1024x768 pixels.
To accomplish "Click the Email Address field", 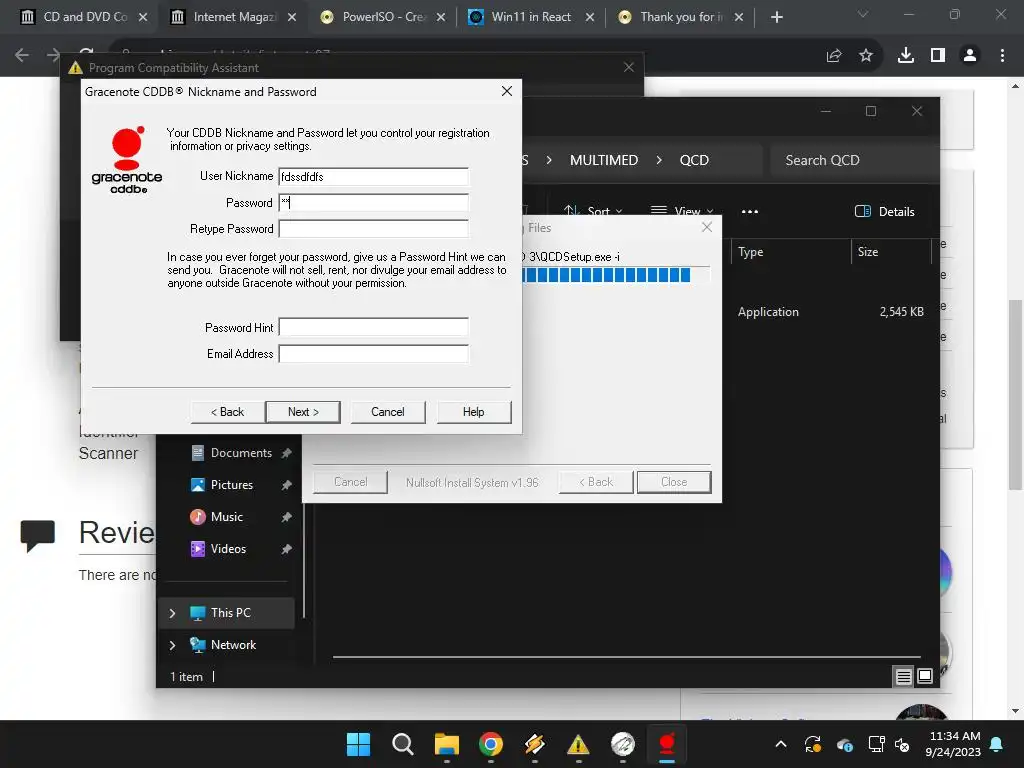I will point(374,353).
